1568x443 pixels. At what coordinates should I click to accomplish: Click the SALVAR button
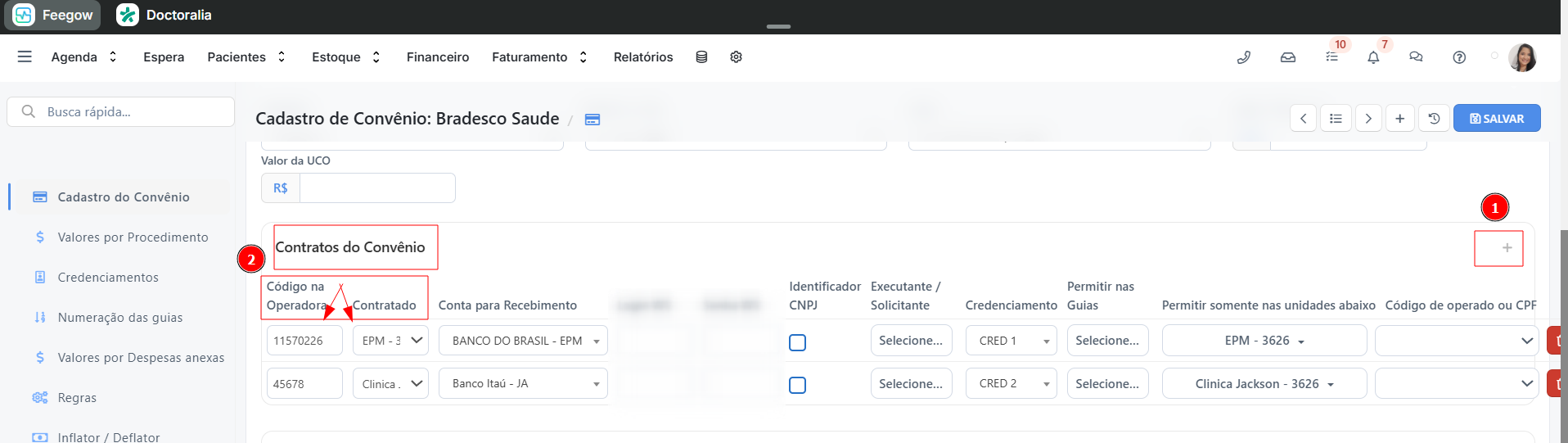1497,119
